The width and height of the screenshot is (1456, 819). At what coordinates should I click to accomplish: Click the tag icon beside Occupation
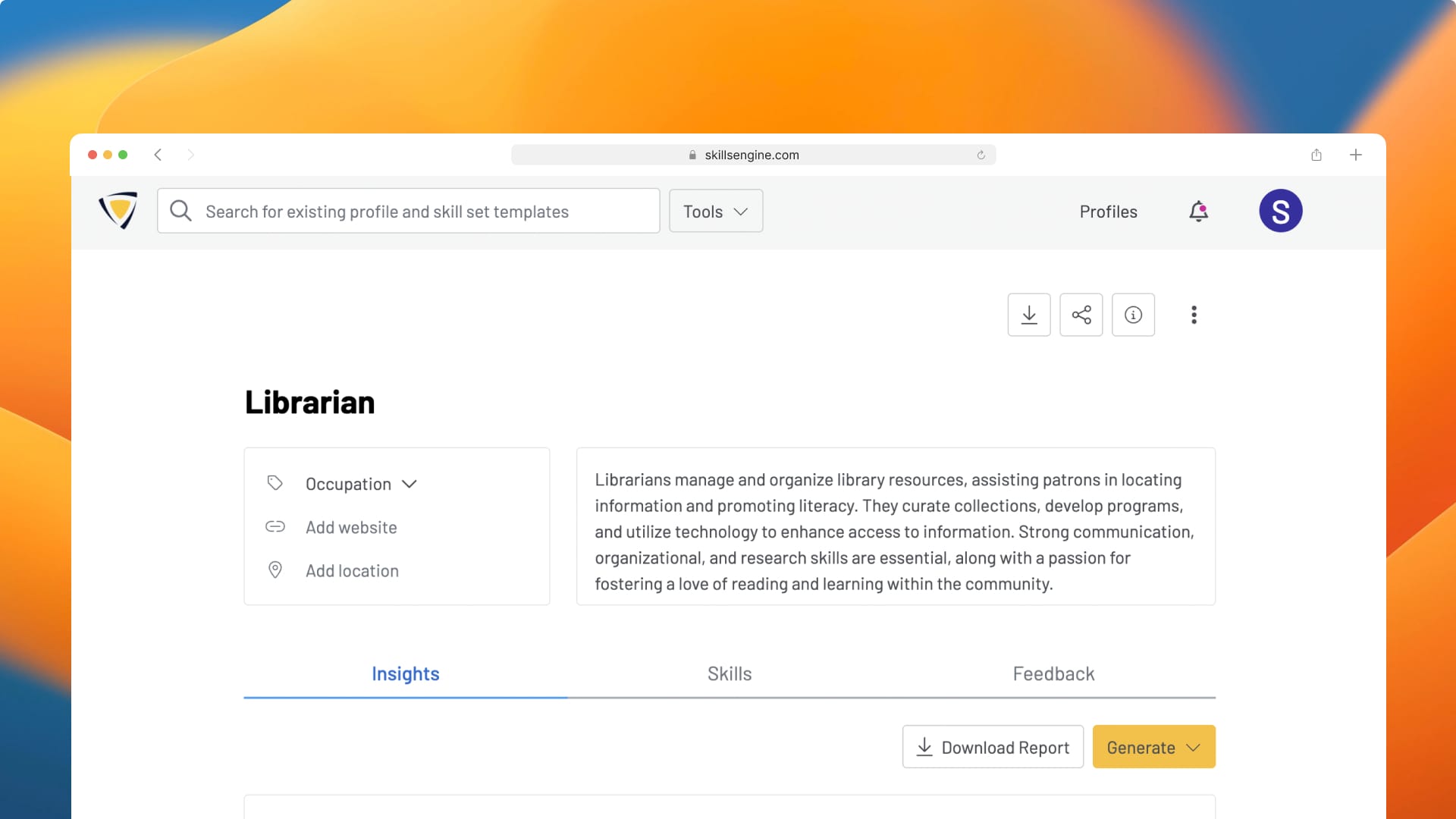point(275,483)
